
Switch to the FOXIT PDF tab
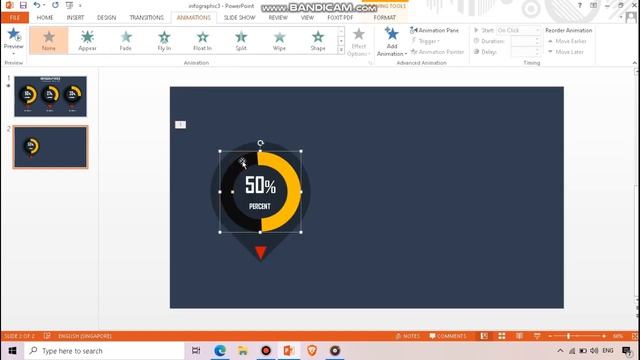[x=340, y=18]
